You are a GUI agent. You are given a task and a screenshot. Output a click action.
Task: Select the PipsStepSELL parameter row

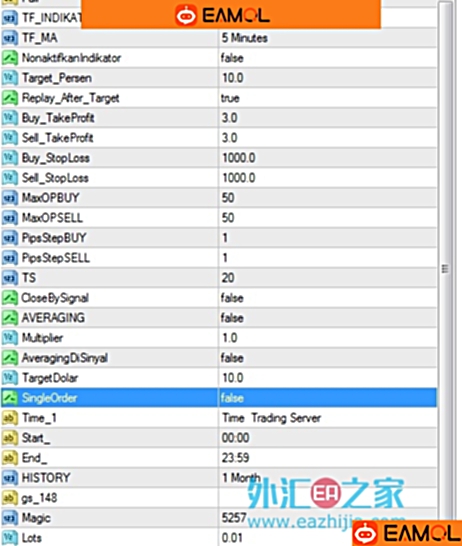[x=219, y=258]
